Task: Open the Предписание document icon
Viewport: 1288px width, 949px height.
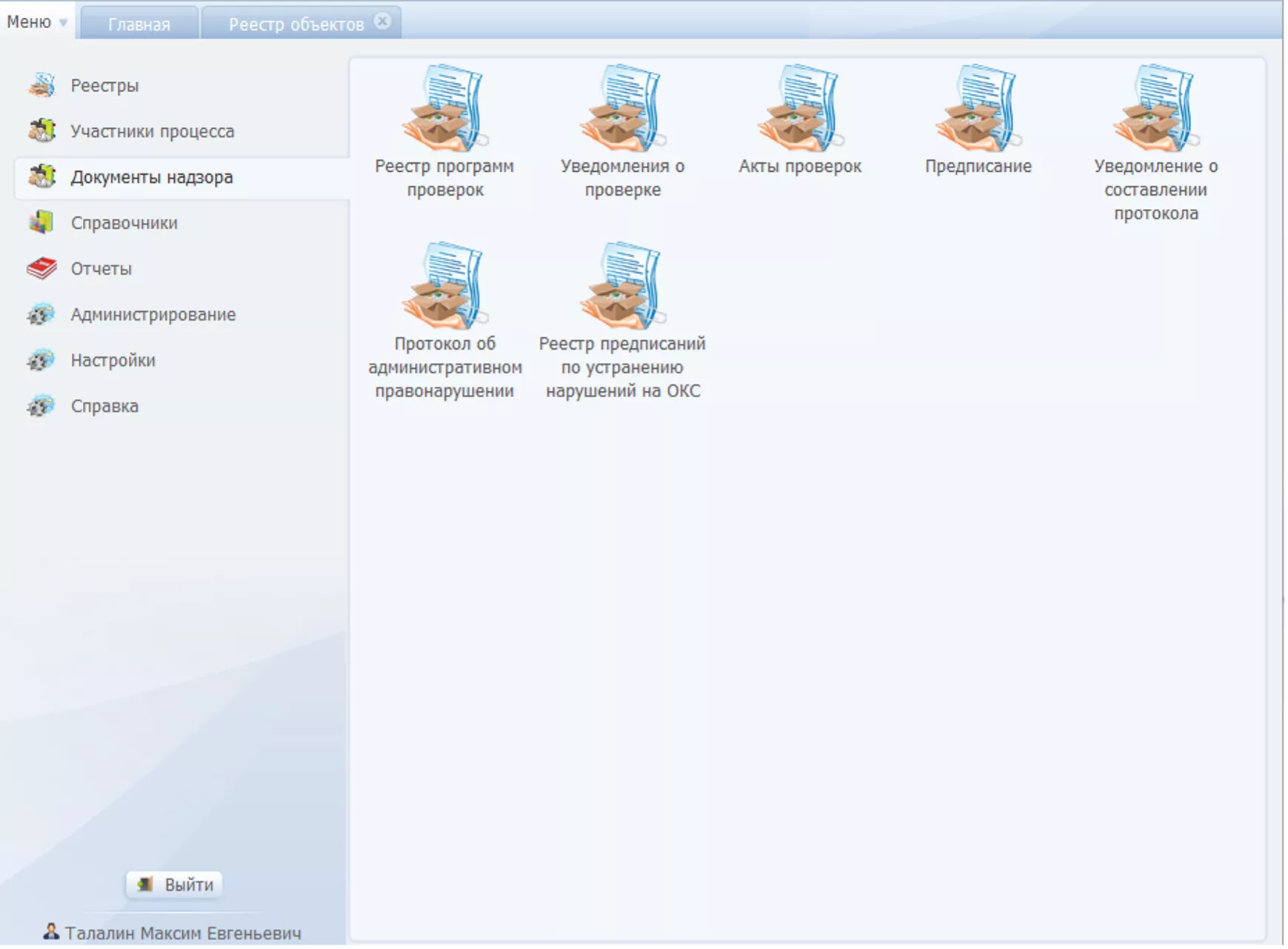Action: click(978, 109)
